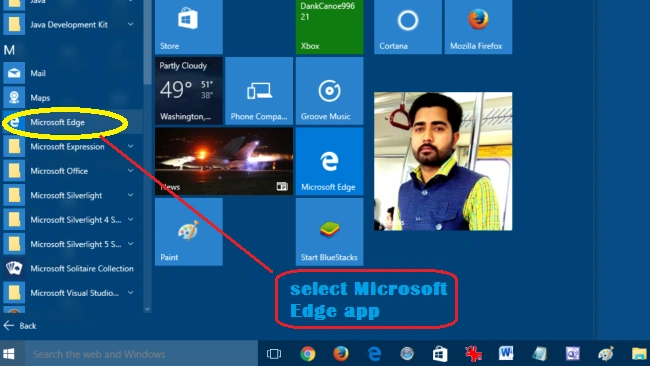
Task: Open the Store tile
Action: [x=189, y=27]
